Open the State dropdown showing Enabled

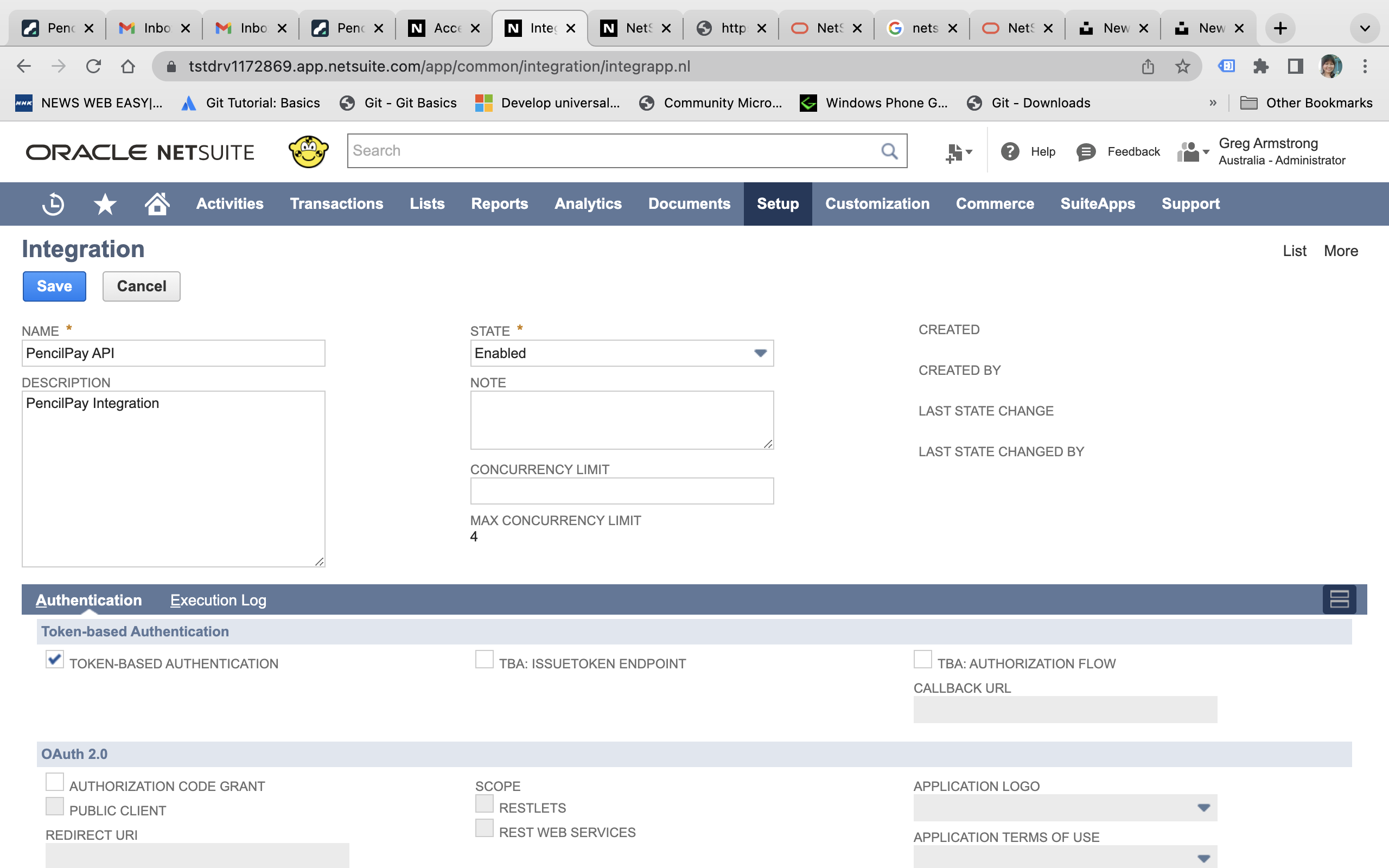pos(761,353)
